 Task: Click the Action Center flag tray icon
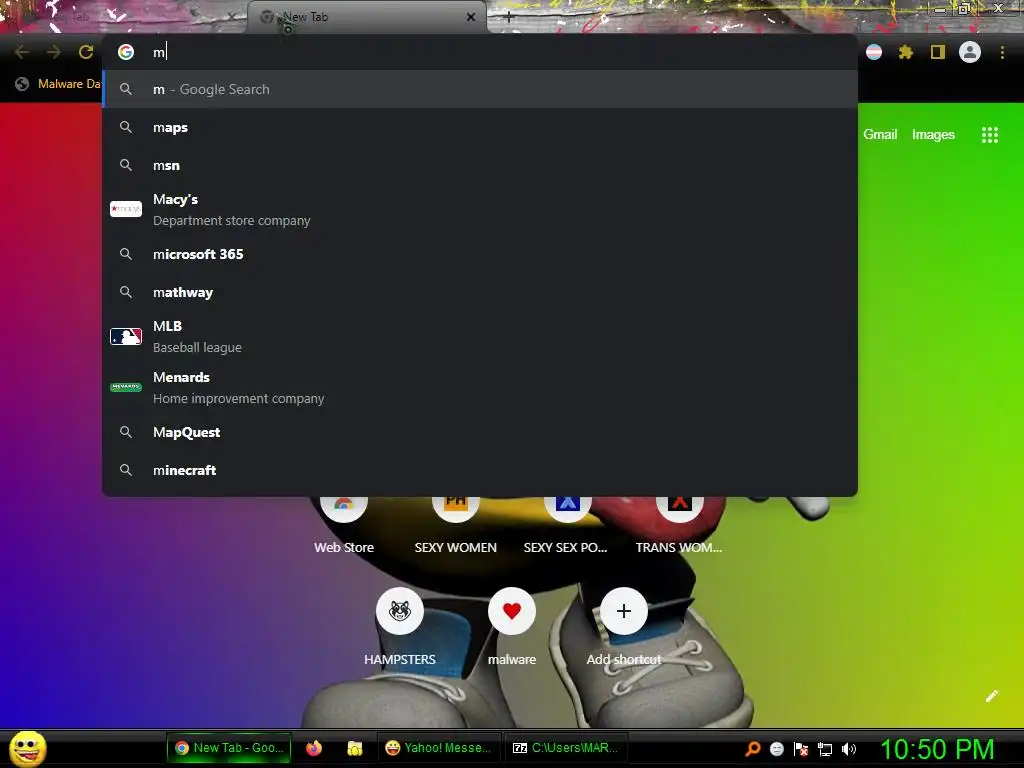(x=801, y=748)
